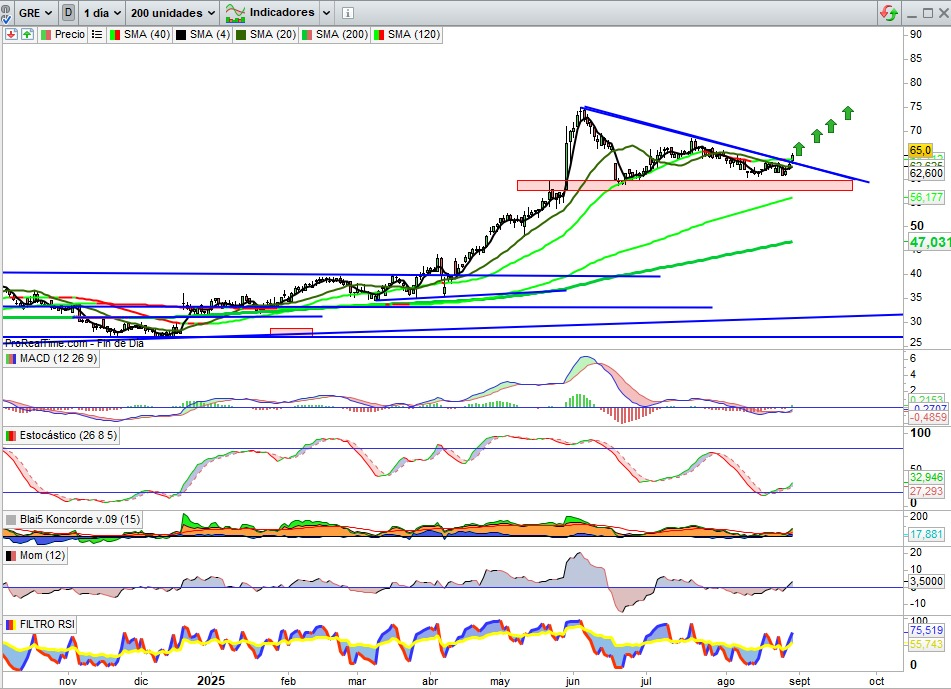Open SMA (120) indicator settings
The width and height of the screenshot is (951, 689).
point(407,35)
